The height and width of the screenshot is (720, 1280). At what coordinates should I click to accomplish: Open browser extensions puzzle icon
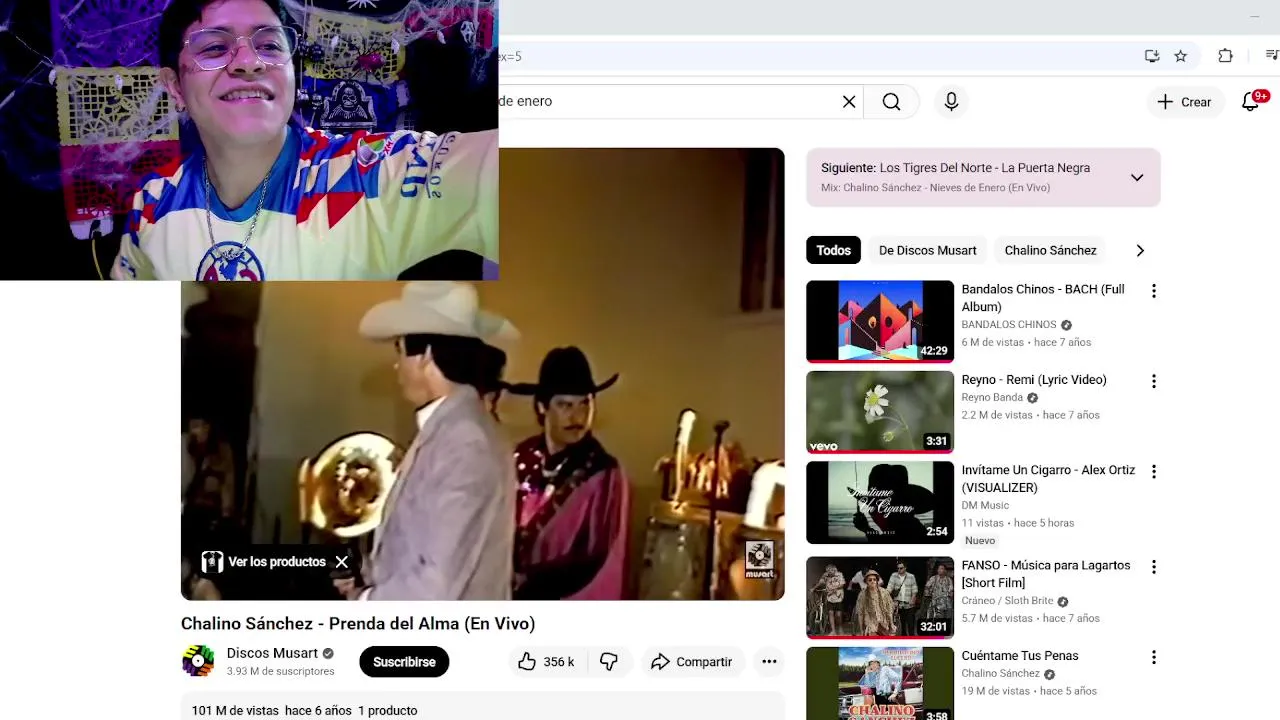(x=1225, y=56)
